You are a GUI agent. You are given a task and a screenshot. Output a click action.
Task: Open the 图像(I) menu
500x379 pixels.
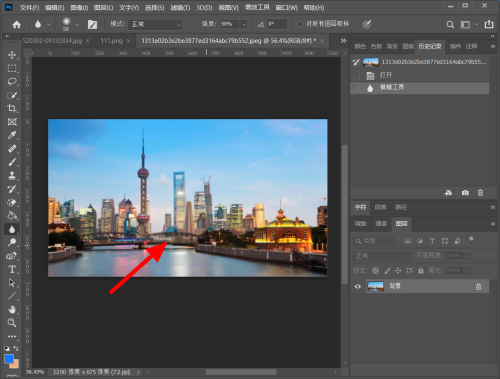[x=79, y=8]
